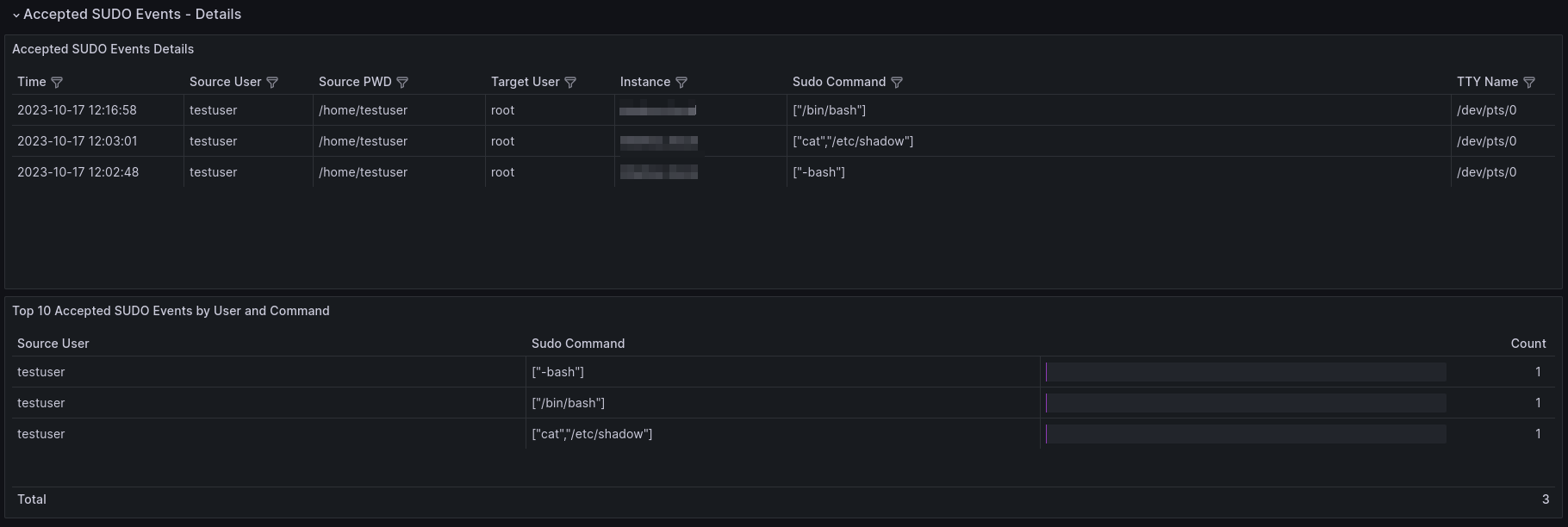Select /dev/pts/0 in the 12:02:48 row
Viewport: 1568px width, 527px height.
[1486, 172]
